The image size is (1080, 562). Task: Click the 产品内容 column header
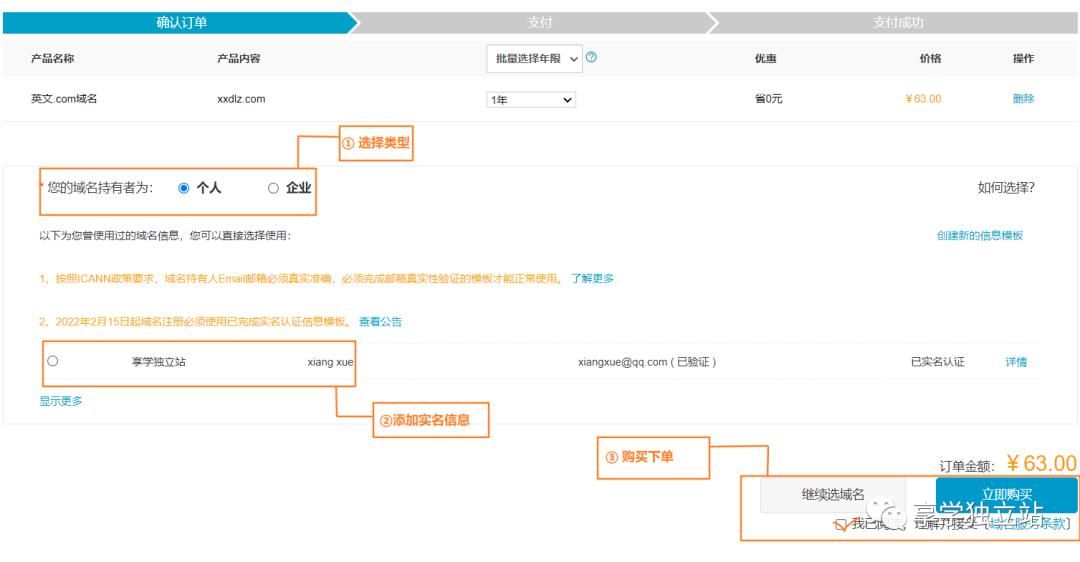[x=239, y=59]
